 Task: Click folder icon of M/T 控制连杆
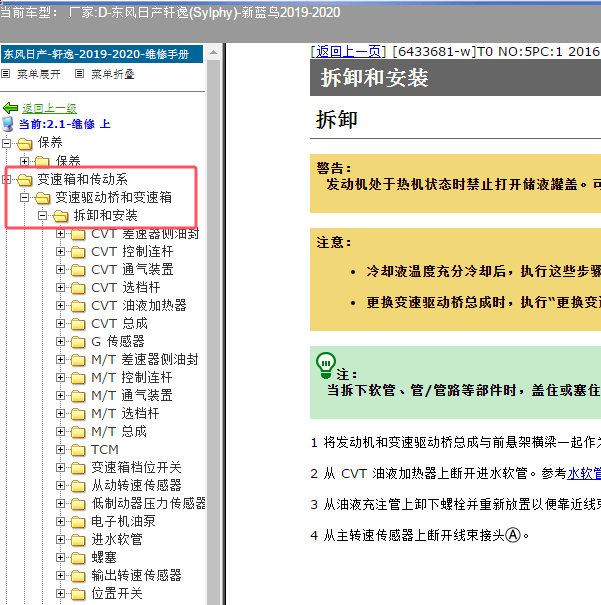[x=78, y=378]
